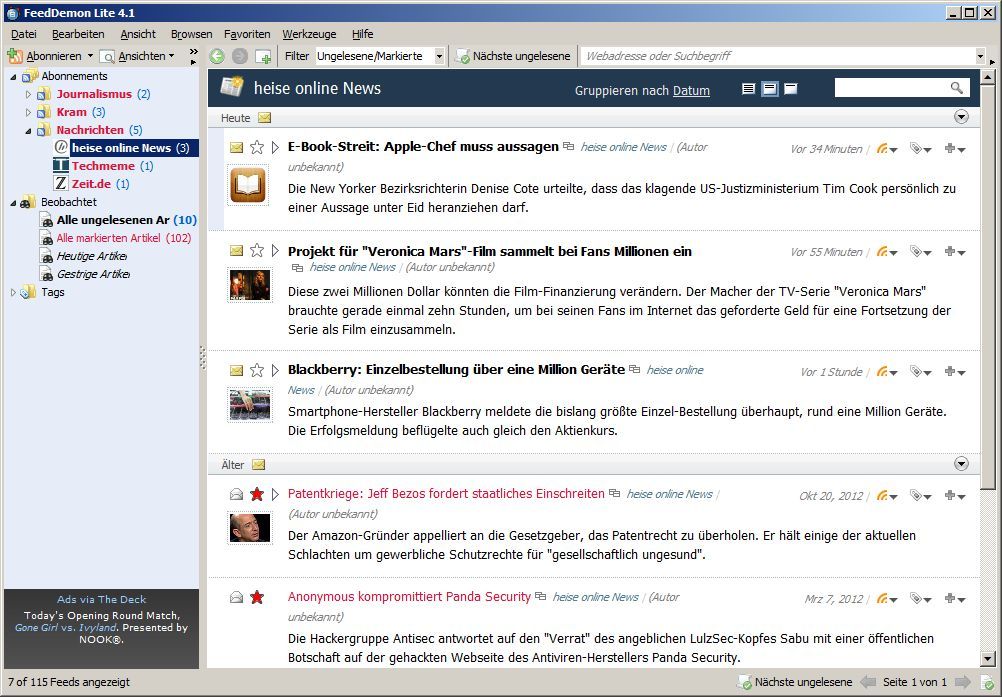Toggle read envelope of Patentkriege article

click(236, 494)
